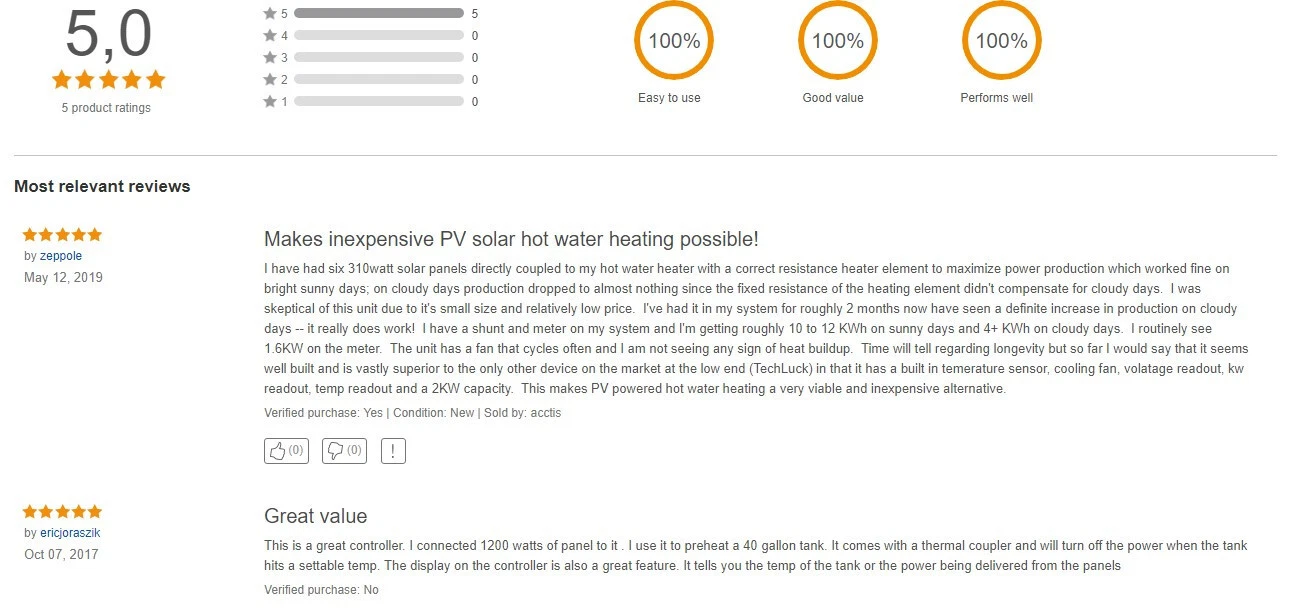Select the 2 star rating row
The height and width of the screenshot is (614, 1292).
[x=370, y=80]
